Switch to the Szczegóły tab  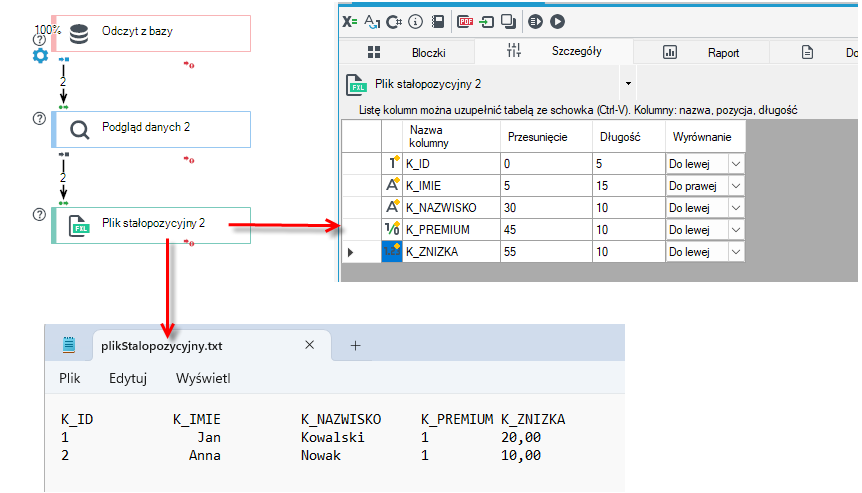point(554,51)
